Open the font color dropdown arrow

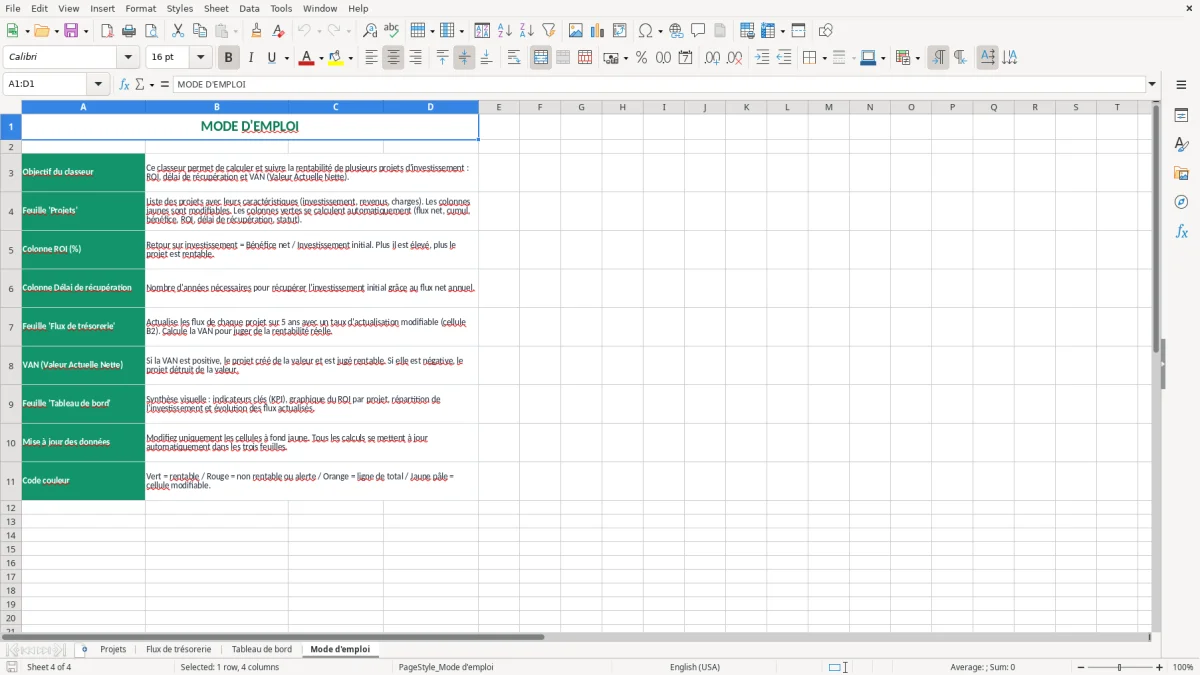coord(319,58)
